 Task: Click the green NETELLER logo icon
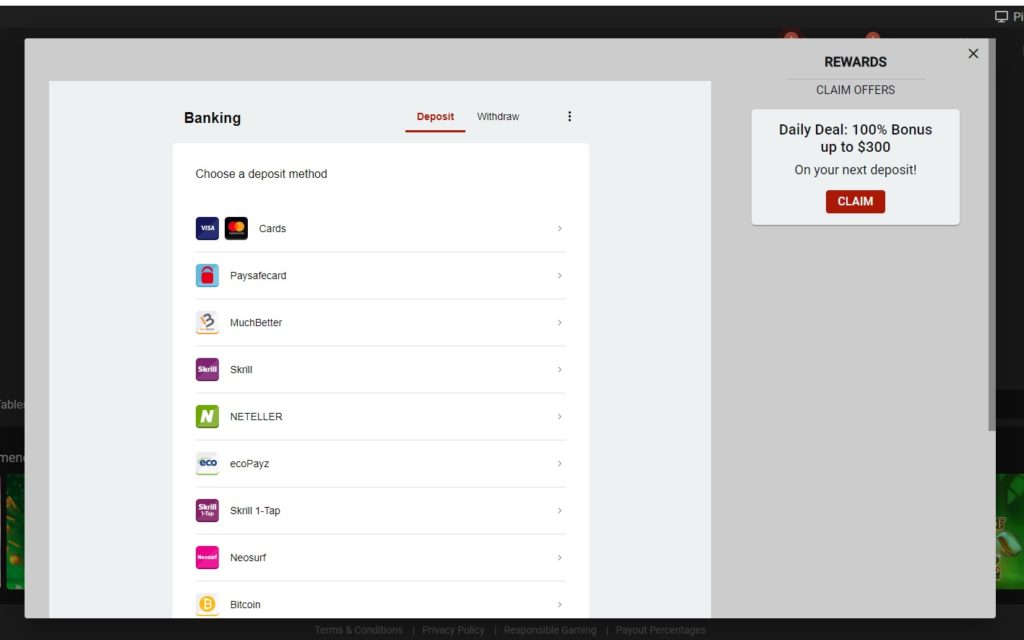tap(207, 417)
